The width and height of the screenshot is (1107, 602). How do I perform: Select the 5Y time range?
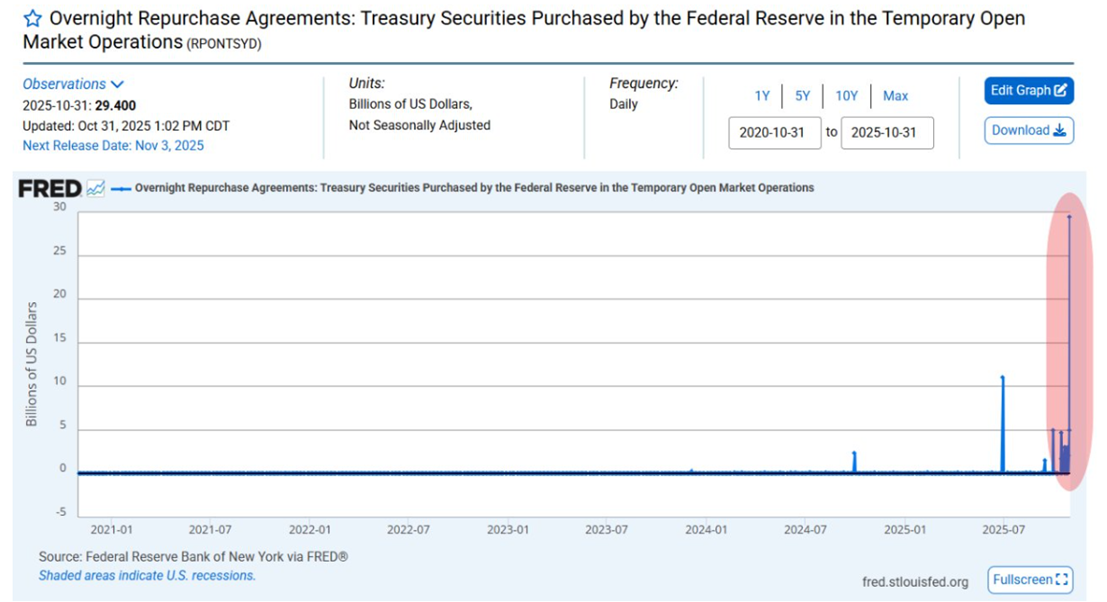pos(803,96)
